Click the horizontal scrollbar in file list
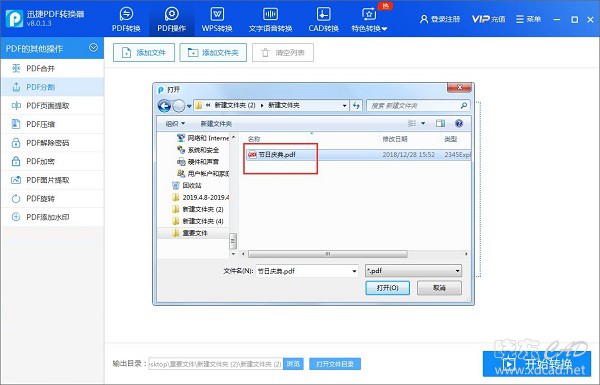This screenshot has width=600, height=385. click(x=328, y=254)
